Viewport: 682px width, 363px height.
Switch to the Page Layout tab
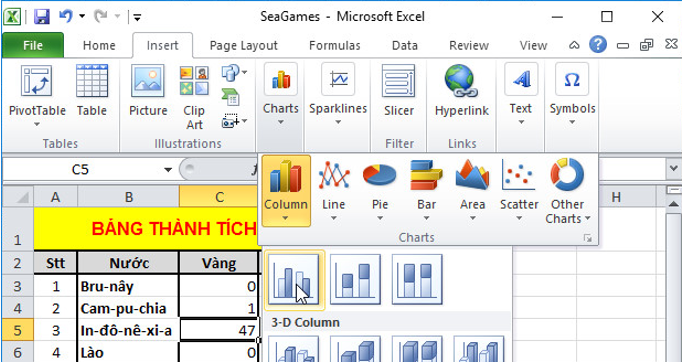(244, 46)
